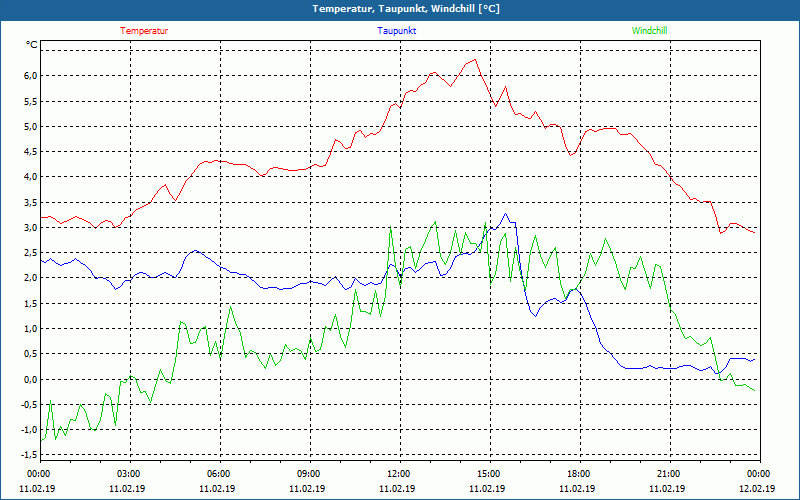Click the 1,5 y-axis value
The height and width of the screenshot is (500, 800).
click(31, 304)
